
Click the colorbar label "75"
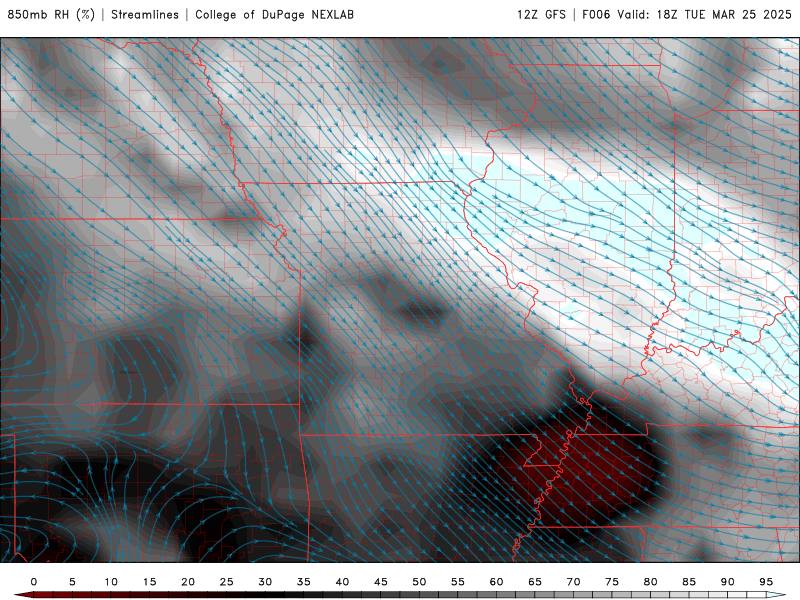(x=612, y=582)
